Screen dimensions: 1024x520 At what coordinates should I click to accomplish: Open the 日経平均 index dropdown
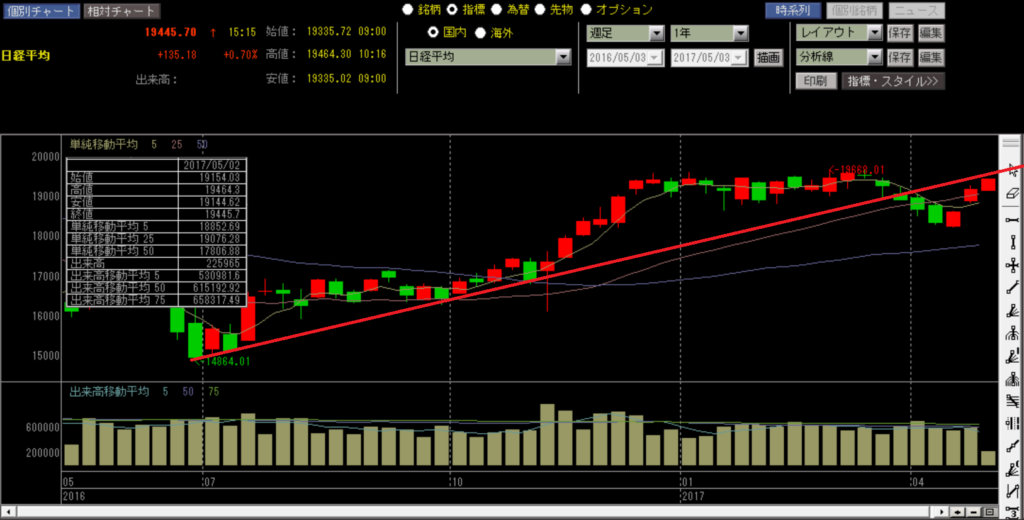562,58
